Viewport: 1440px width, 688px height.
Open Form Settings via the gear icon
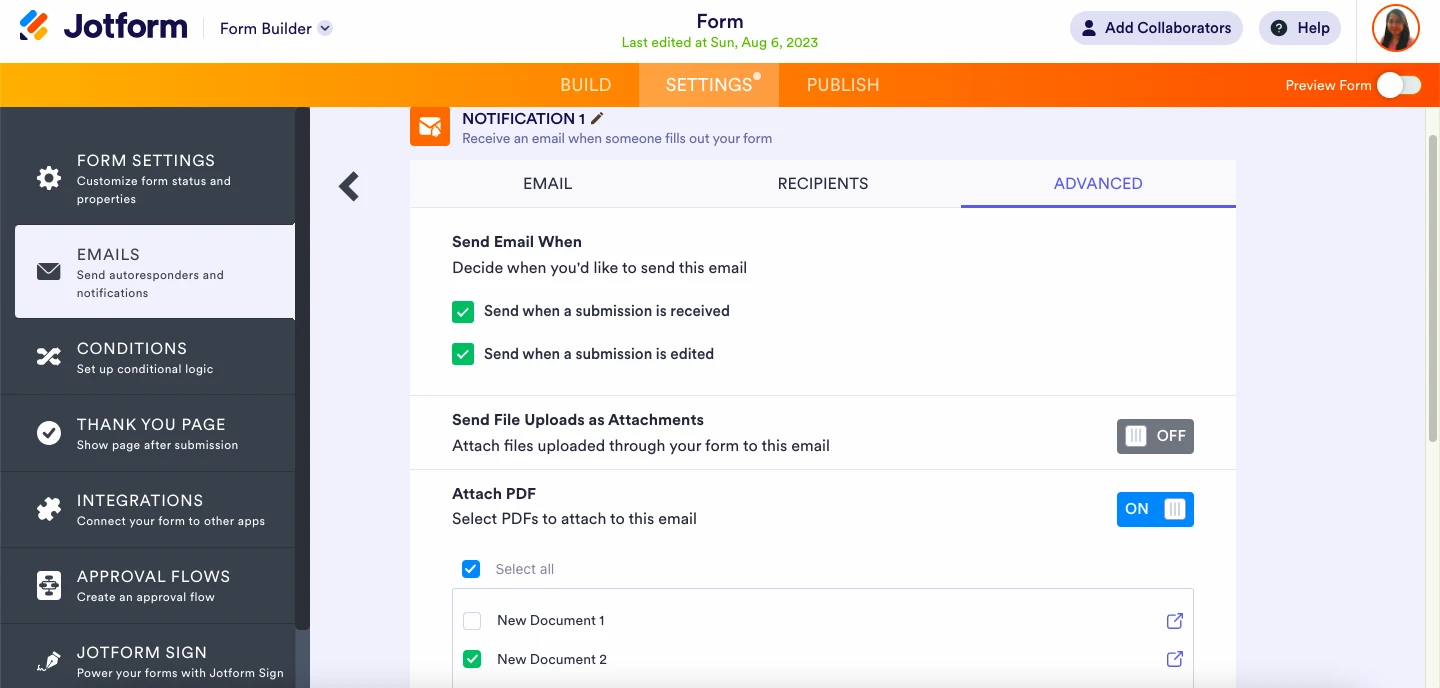[47, 177]
